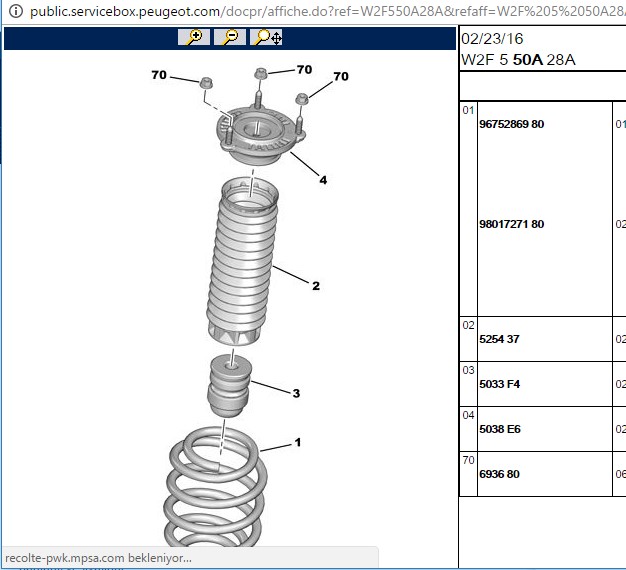
Task: Click the site info icon in address bar
Action: (16, 11)
